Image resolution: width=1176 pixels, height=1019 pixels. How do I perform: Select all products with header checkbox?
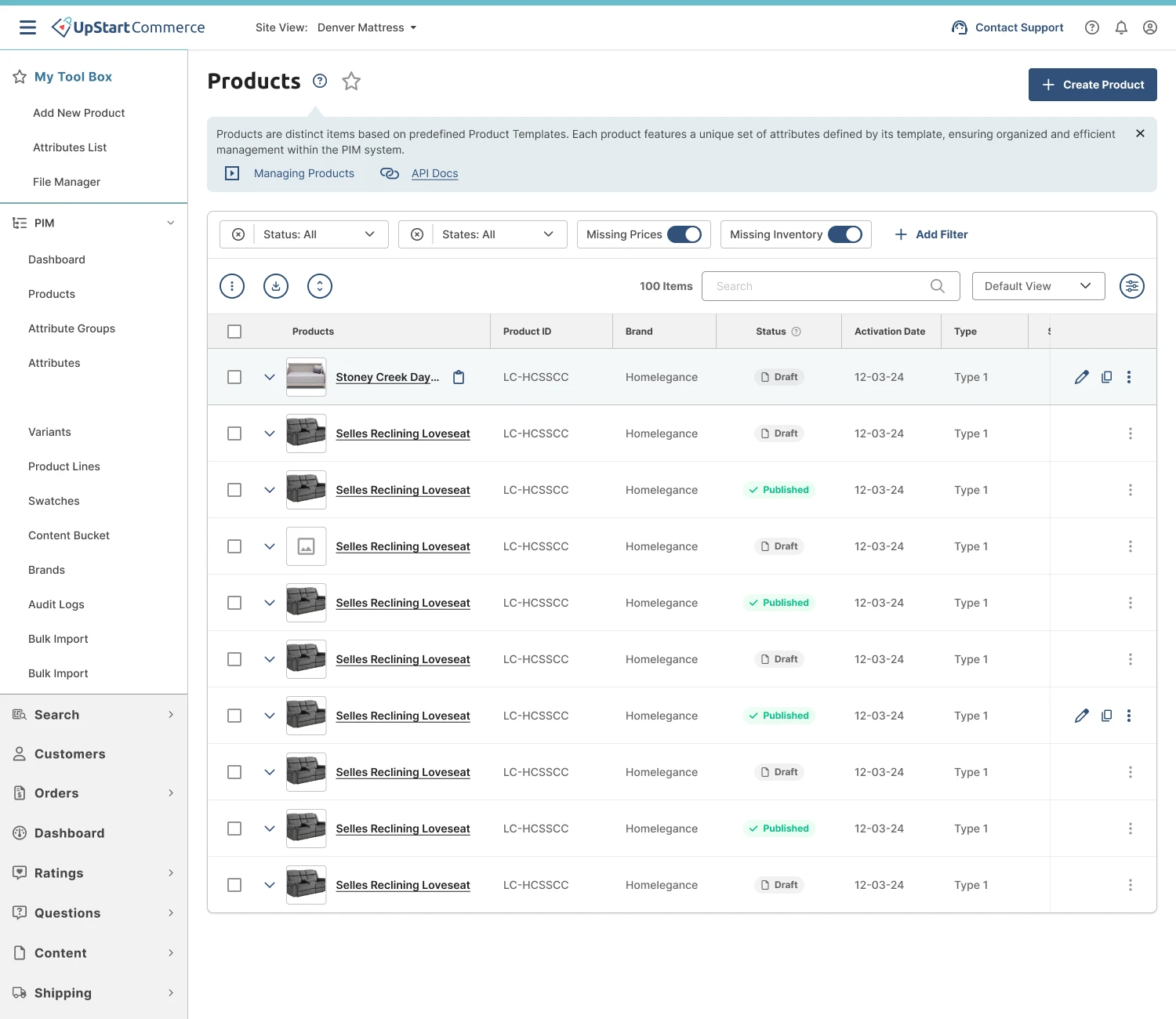[234, 332]
